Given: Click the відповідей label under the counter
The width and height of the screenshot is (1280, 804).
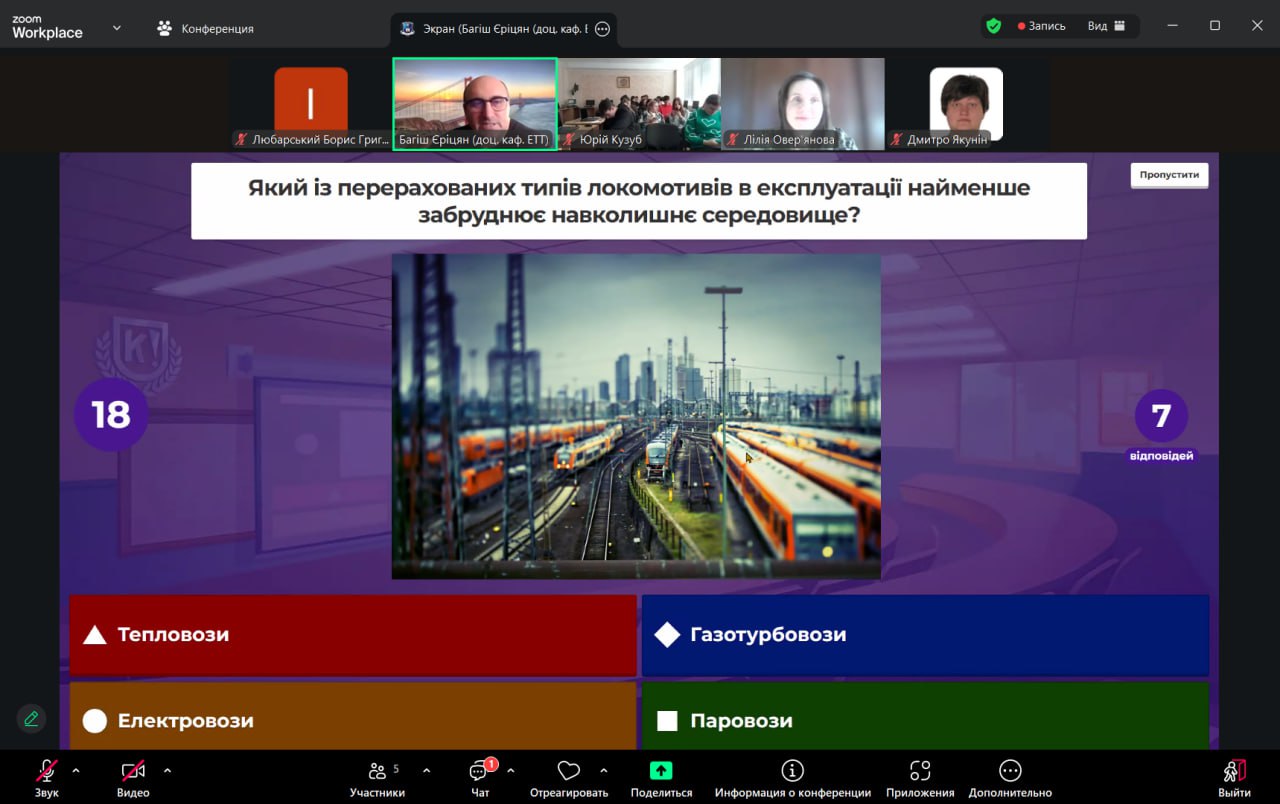Looking at the screenshot, I should pos(1161,455).
